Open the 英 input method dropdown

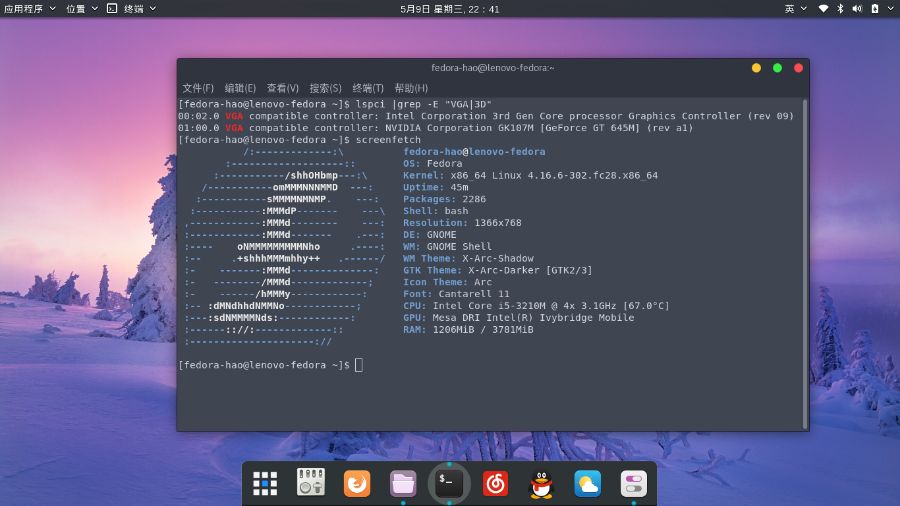click(x=796, y=9)
